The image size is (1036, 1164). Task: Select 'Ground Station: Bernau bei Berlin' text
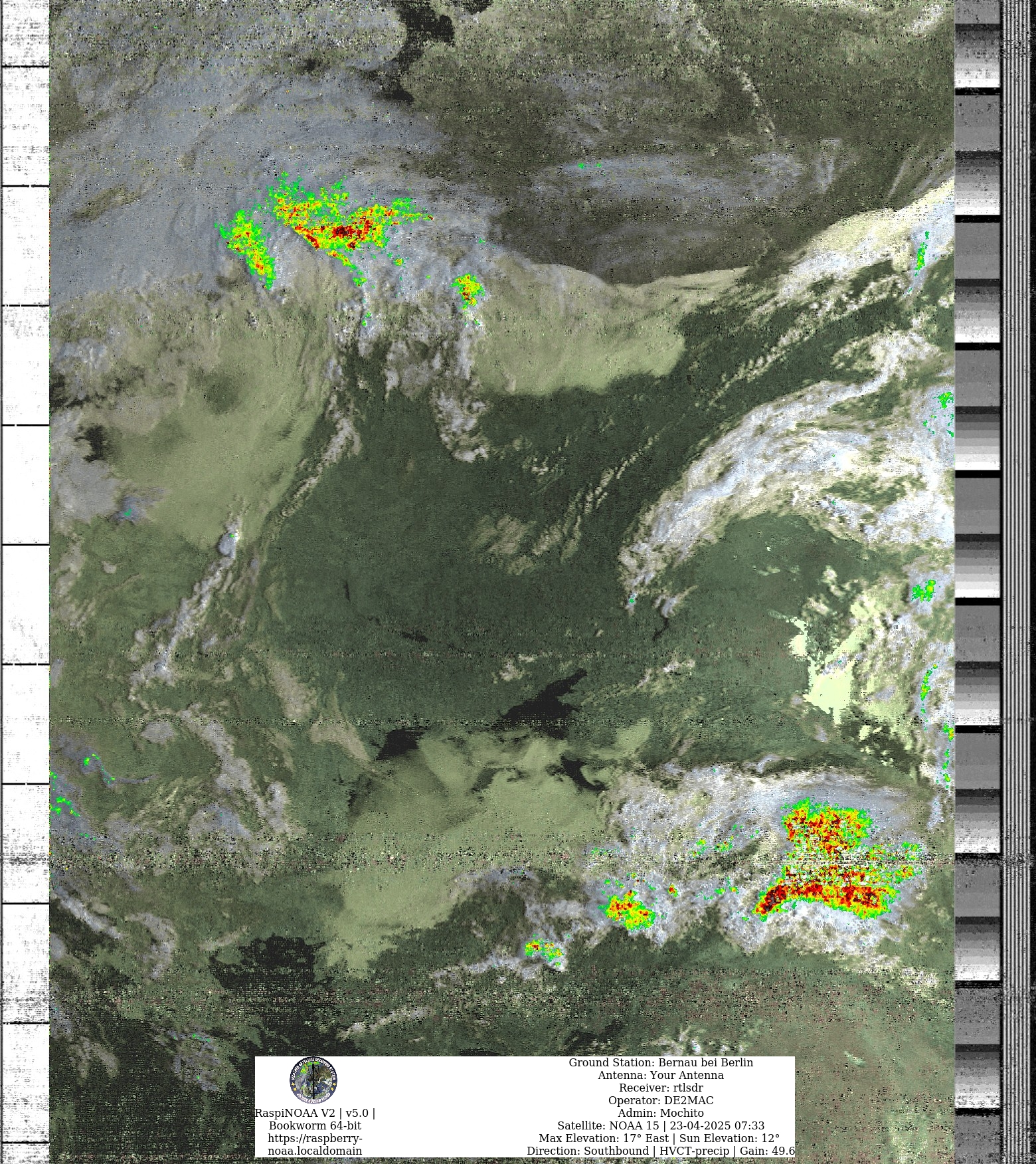click(x=661, y=1062)
